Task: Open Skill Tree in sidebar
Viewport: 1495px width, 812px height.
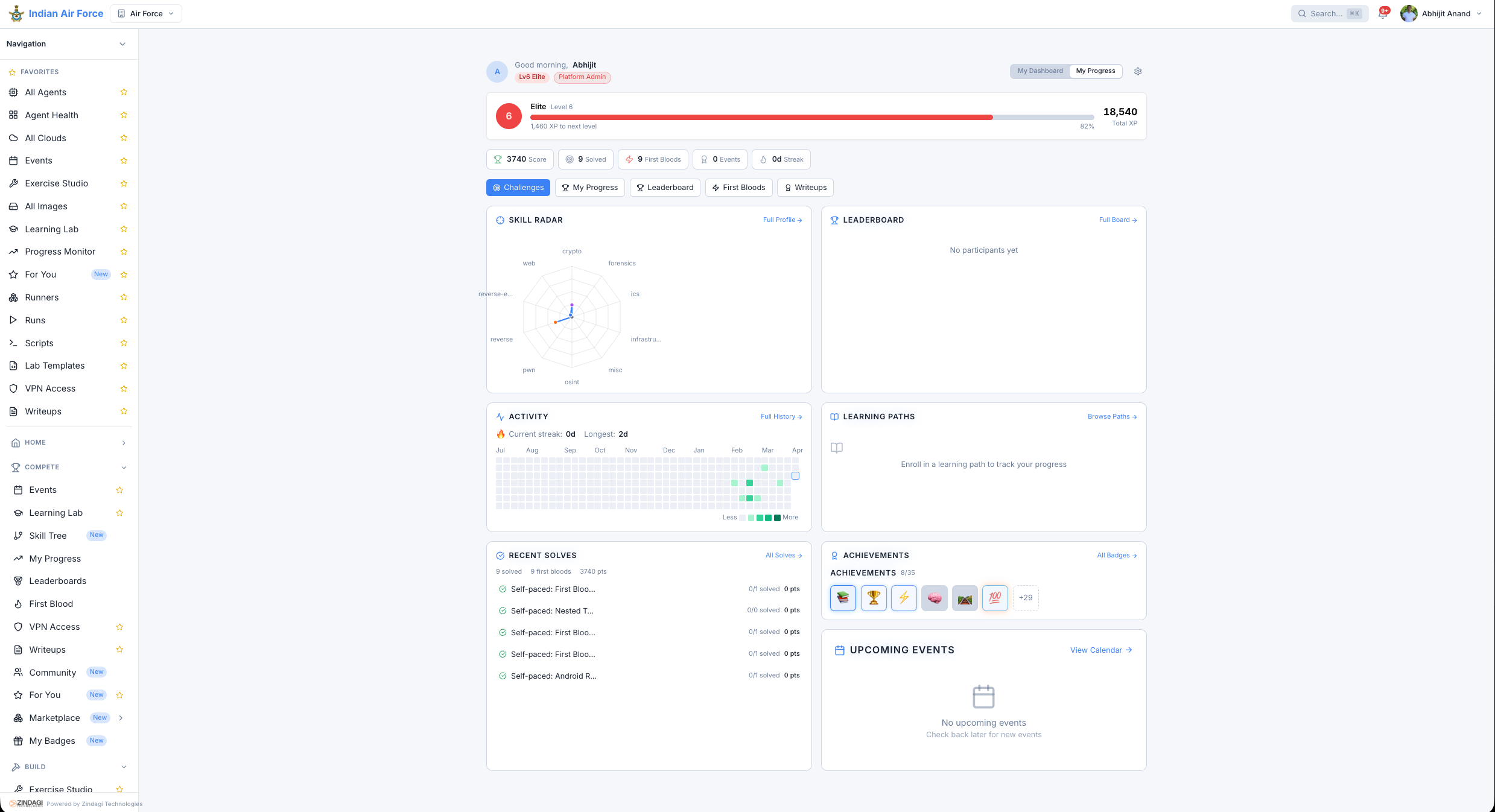Action: 48,536
